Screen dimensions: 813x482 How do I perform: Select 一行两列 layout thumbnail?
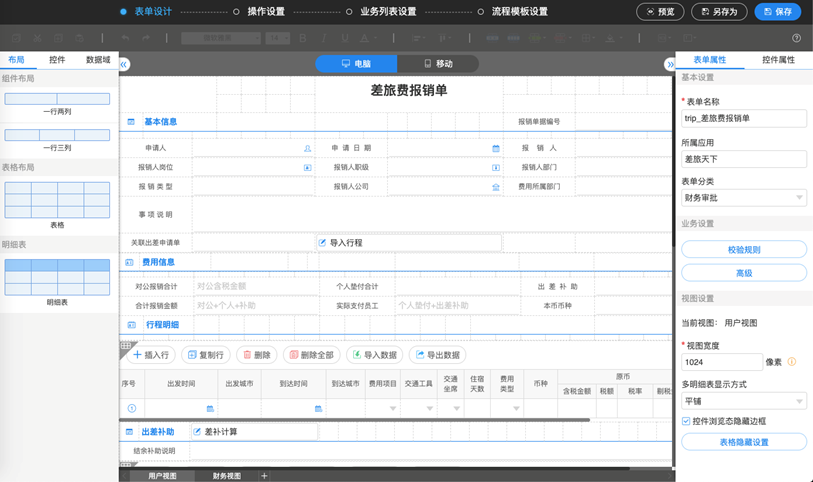point(57,99)
